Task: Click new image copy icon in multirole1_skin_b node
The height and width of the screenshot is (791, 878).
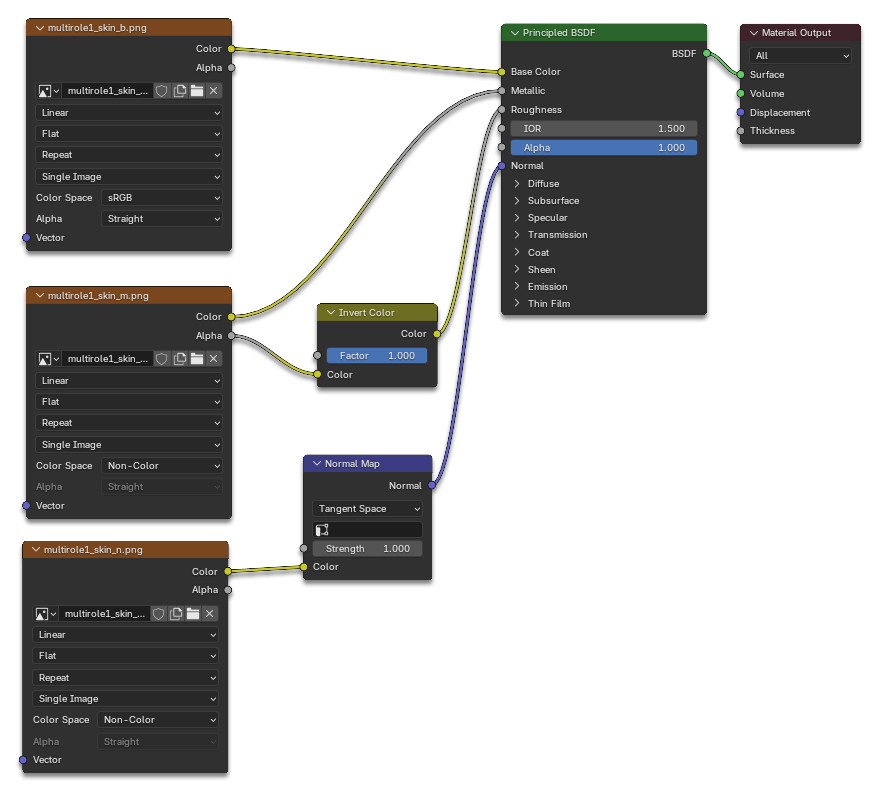Action: tap(180, 91)
